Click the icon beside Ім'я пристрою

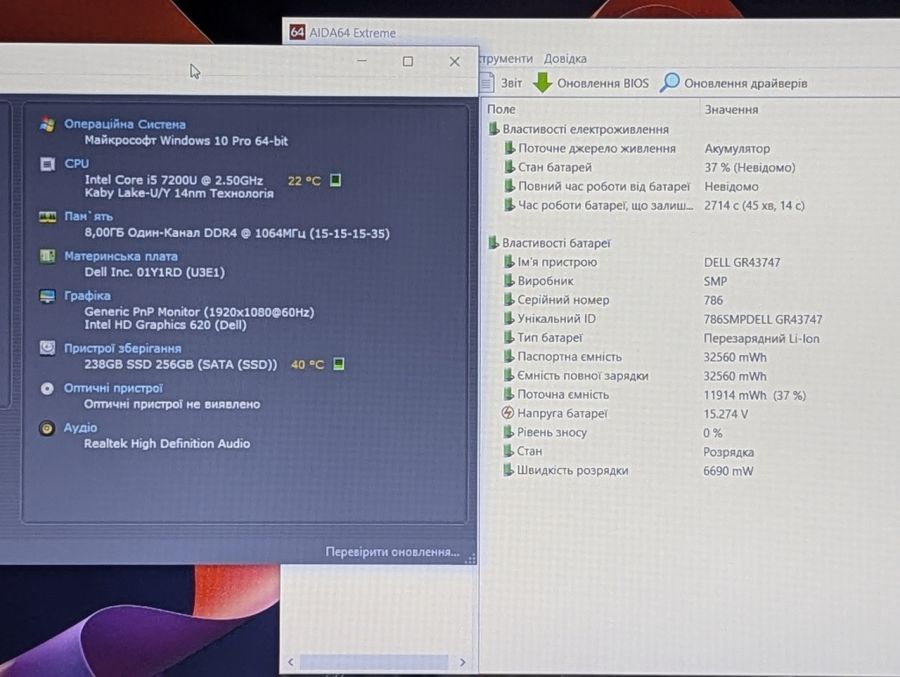(509, 262)
